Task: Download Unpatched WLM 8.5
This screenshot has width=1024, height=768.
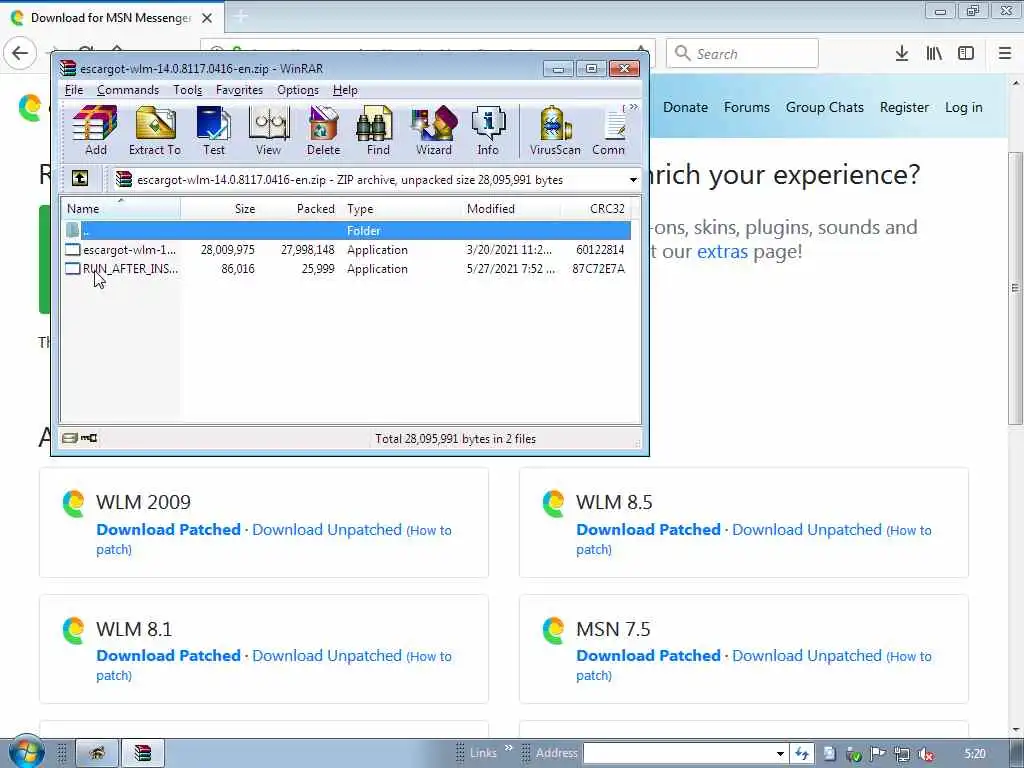Action: pyautogui.click(x=807, y=530)
